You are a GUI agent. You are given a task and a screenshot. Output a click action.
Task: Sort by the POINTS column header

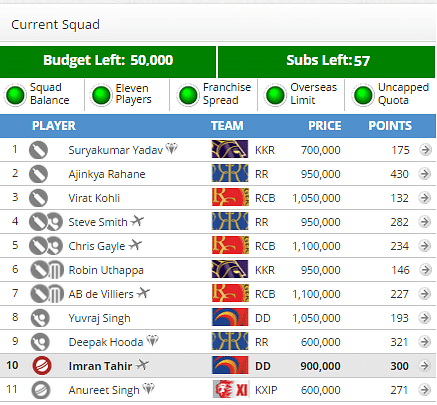click(390, 126)
